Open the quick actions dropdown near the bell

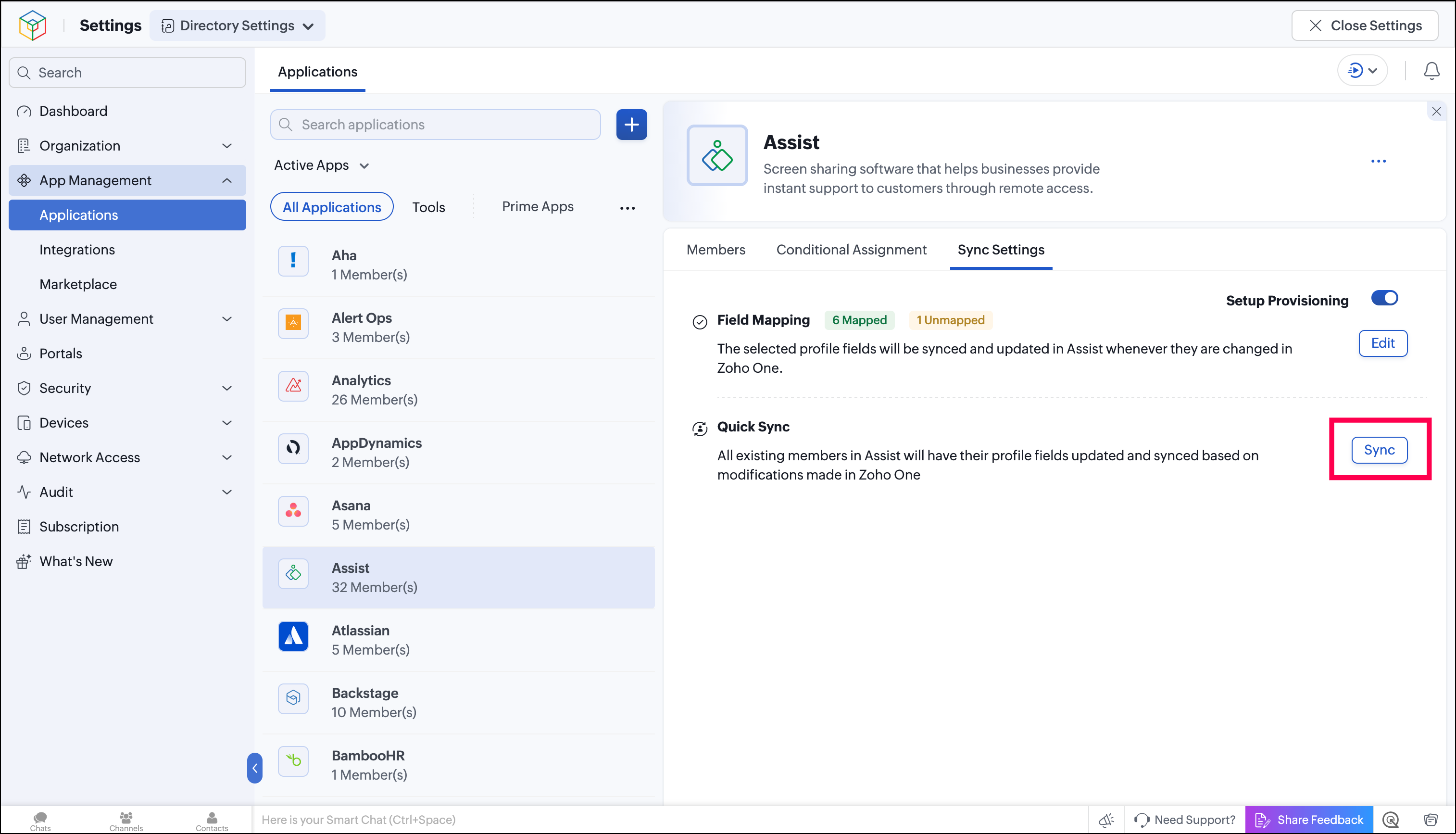[1362, 70]
